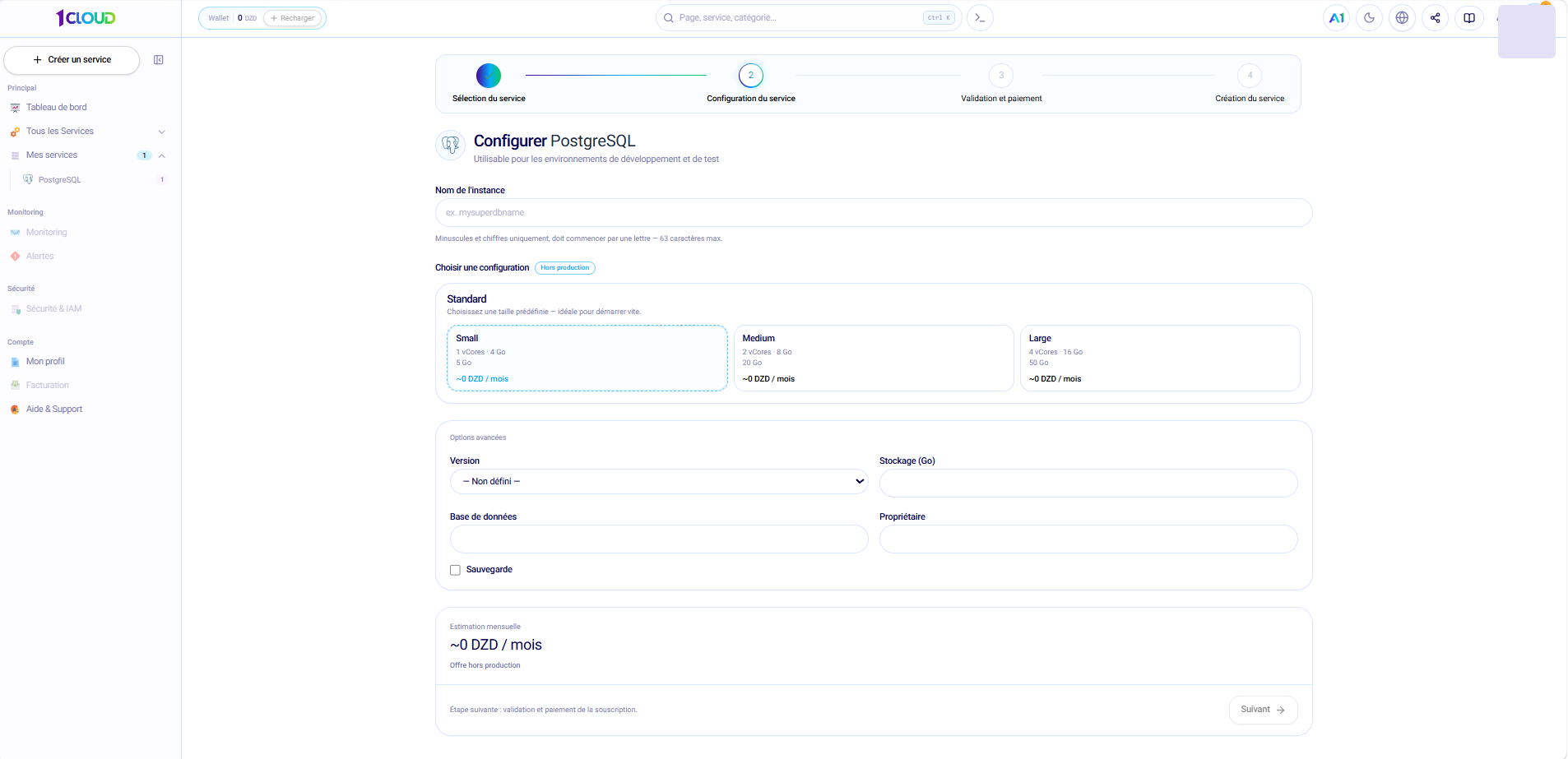Go to Sélection du service step
The image size is (1568, 759).
[489, 83]
